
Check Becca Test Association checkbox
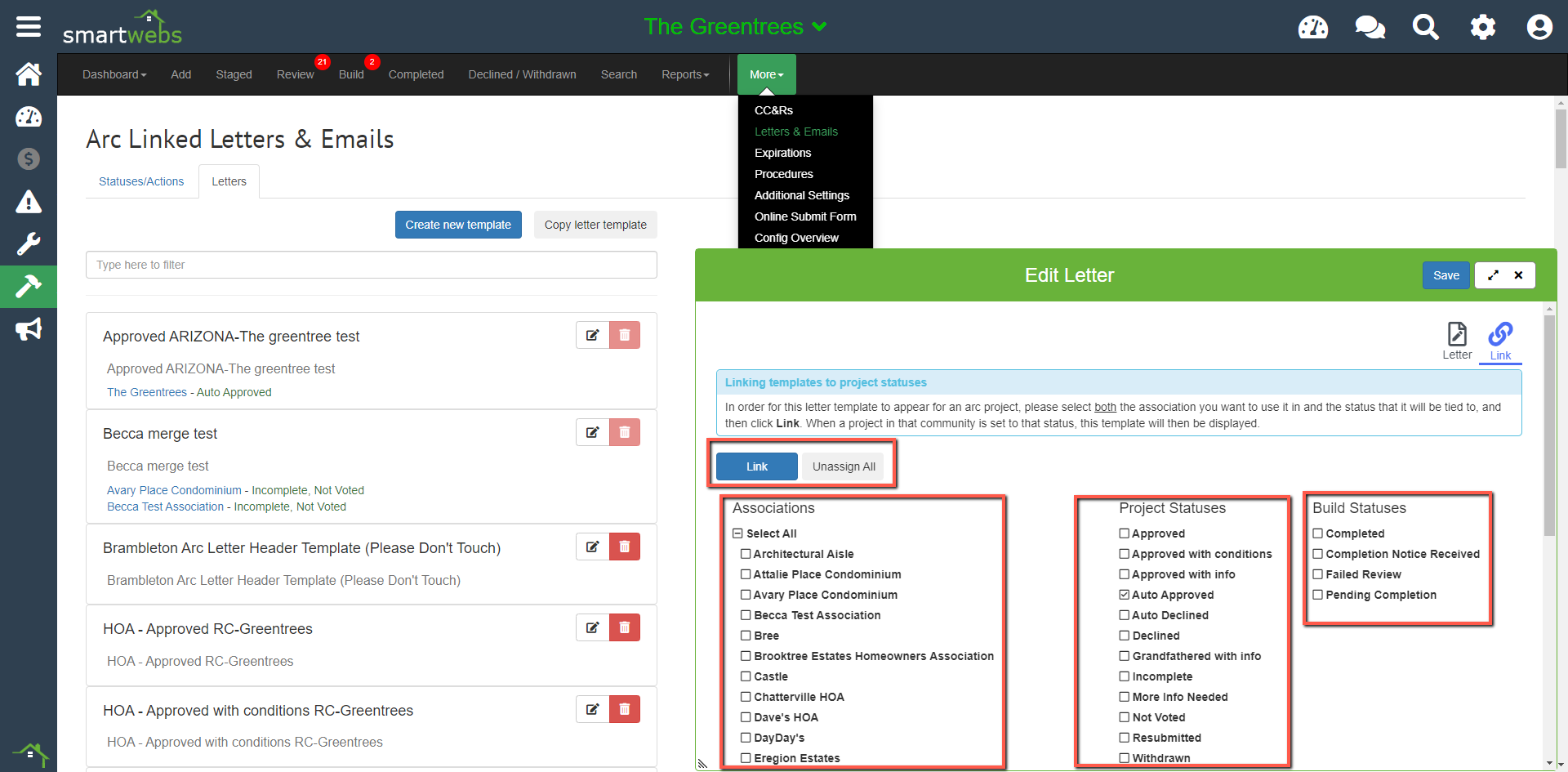pyautogui.click(x=746, y=615)
